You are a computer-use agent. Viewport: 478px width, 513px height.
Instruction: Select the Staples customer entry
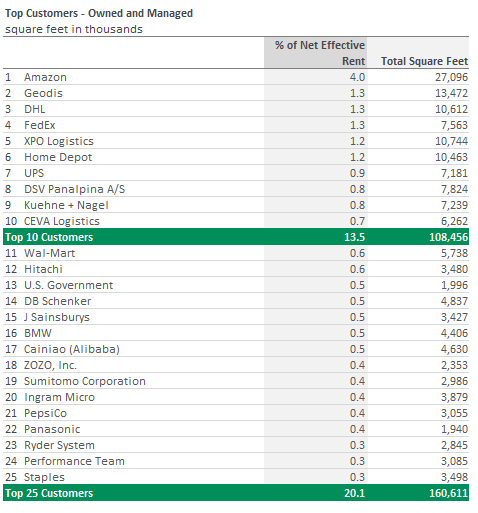[44, 477]
